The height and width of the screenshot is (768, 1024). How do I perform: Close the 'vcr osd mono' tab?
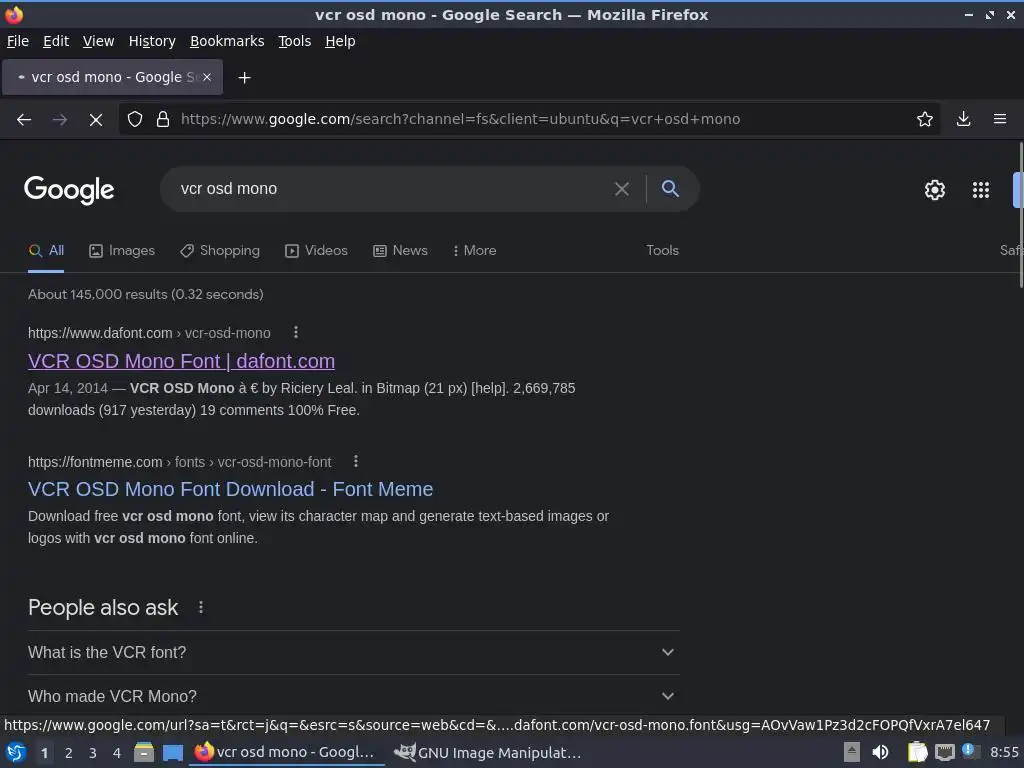pos(206,77)
